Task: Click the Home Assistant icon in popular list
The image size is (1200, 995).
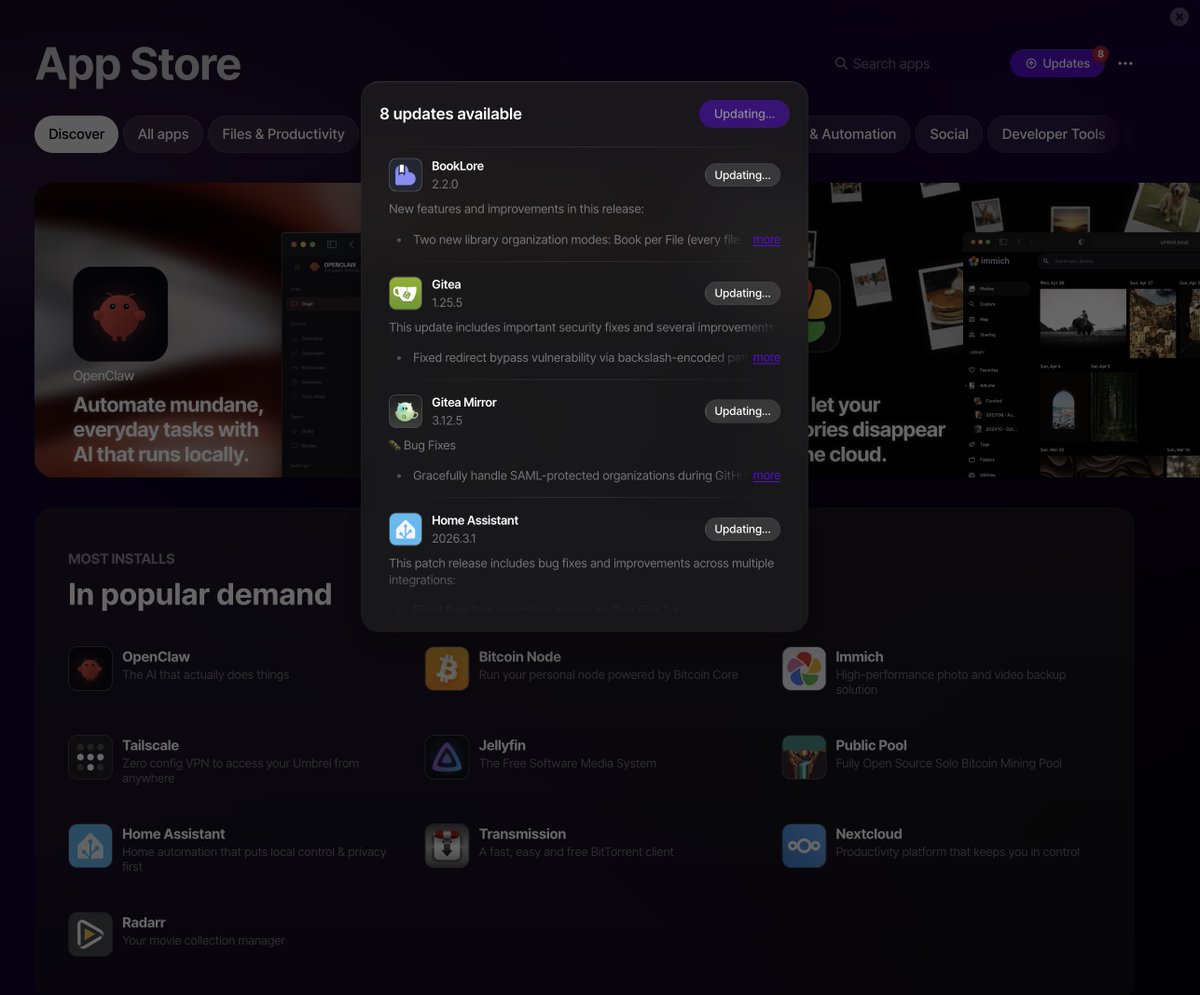Action: pyautogui.click(x=90, y=846)
